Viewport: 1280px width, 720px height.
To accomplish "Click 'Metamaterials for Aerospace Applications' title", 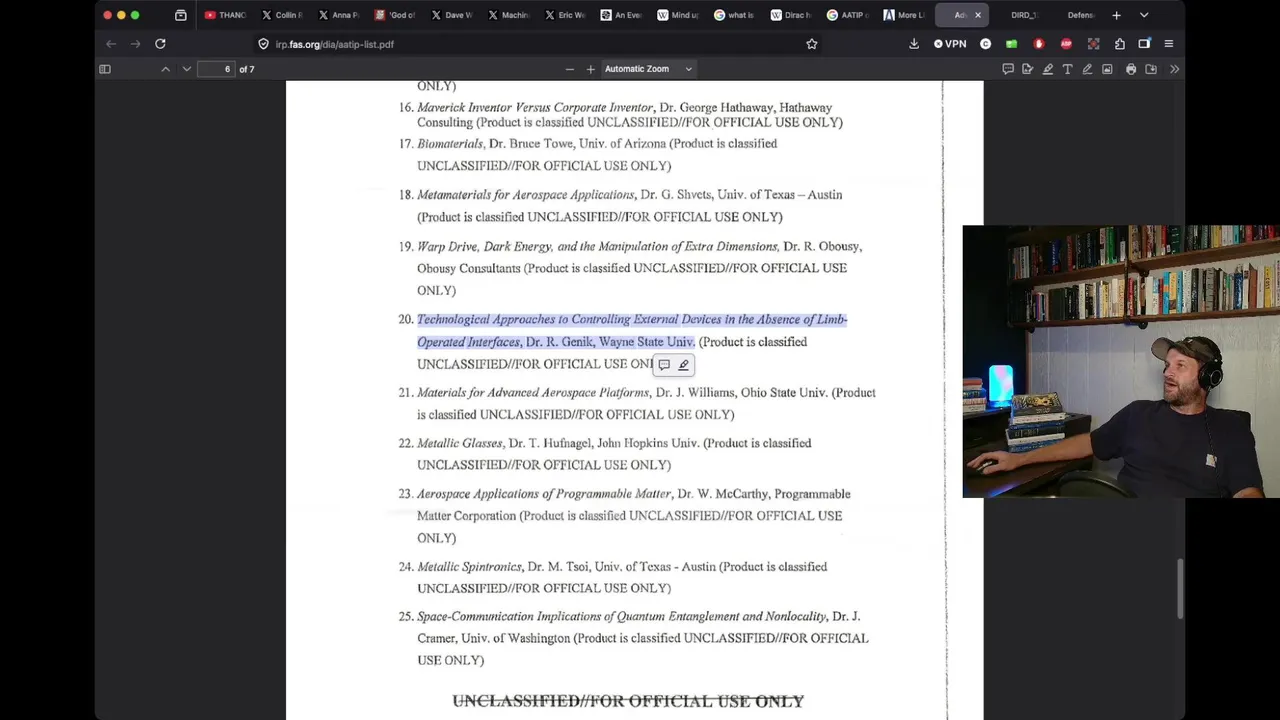I will [x=525, y=195].
